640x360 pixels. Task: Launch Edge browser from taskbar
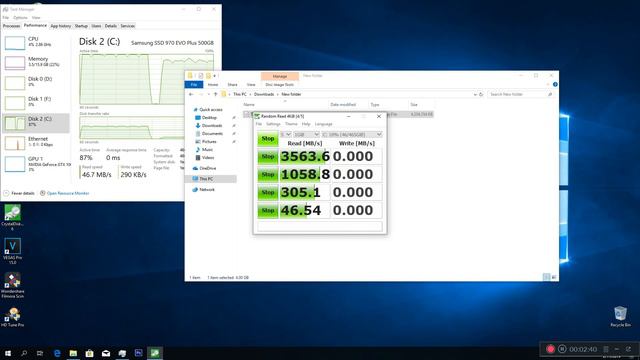[57, 353]
